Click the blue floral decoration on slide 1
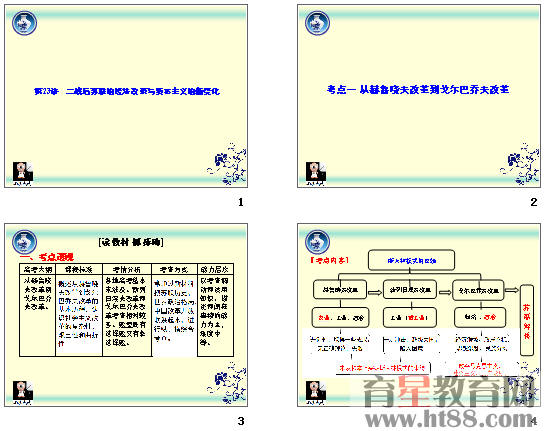The height and width of the screenshot is (431, 550). click(x=227, y=163)
